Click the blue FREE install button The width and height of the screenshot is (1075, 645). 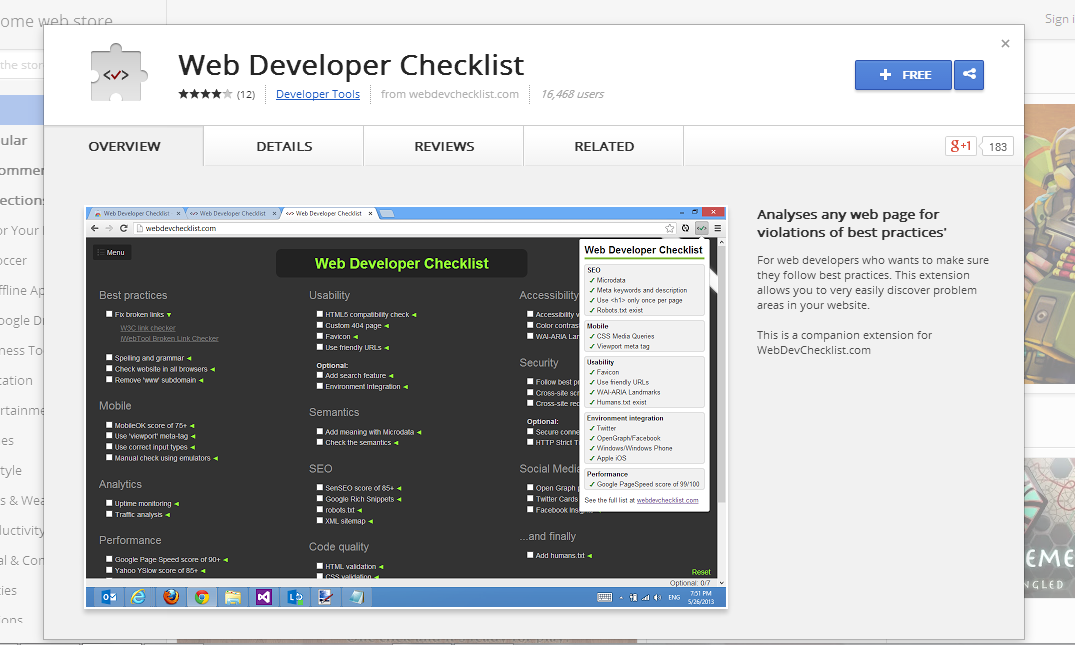(x=902, y=75)
